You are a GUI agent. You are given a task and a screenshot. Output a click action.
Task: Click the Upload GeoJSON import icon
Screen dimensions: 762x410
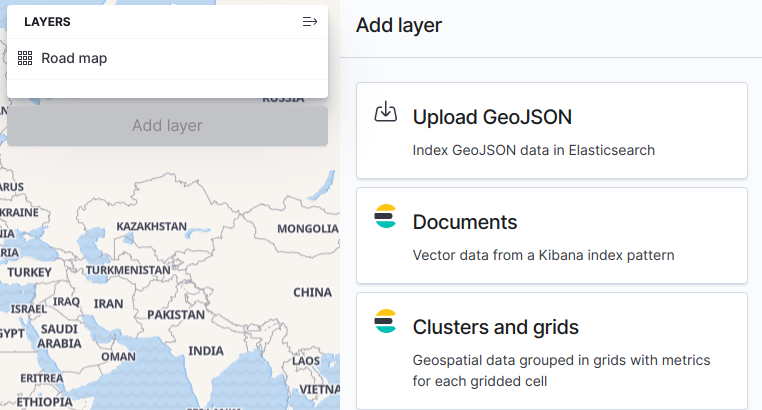click(385, 112)
